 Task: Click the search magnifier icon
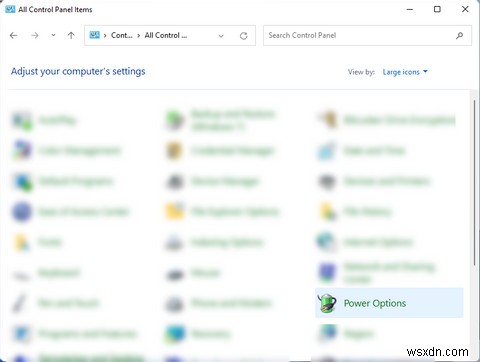pos(459,35)
